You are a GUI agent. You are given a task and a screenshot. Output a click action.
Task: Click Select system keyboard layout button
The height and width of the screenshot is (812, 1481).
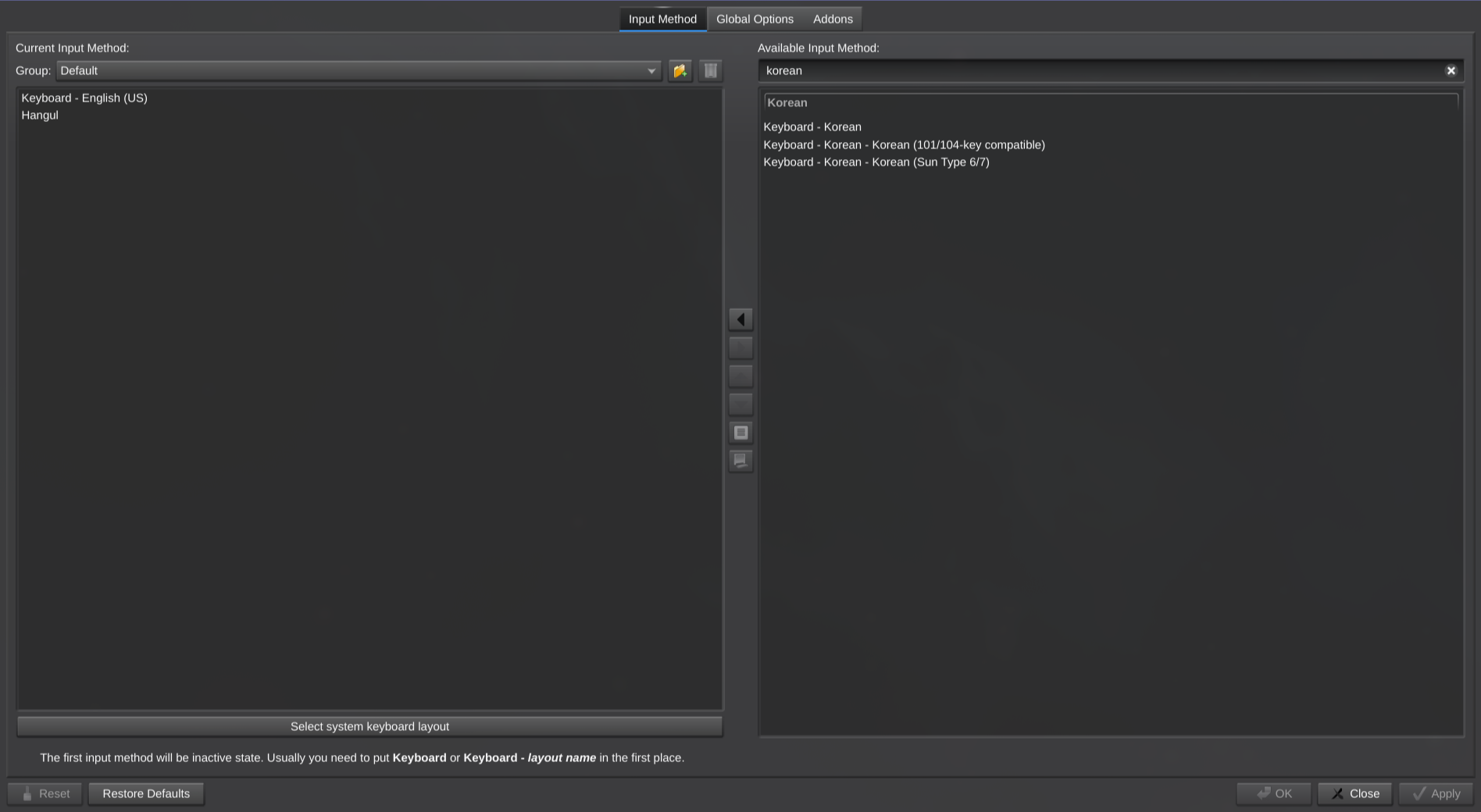(x=369, y=727)
